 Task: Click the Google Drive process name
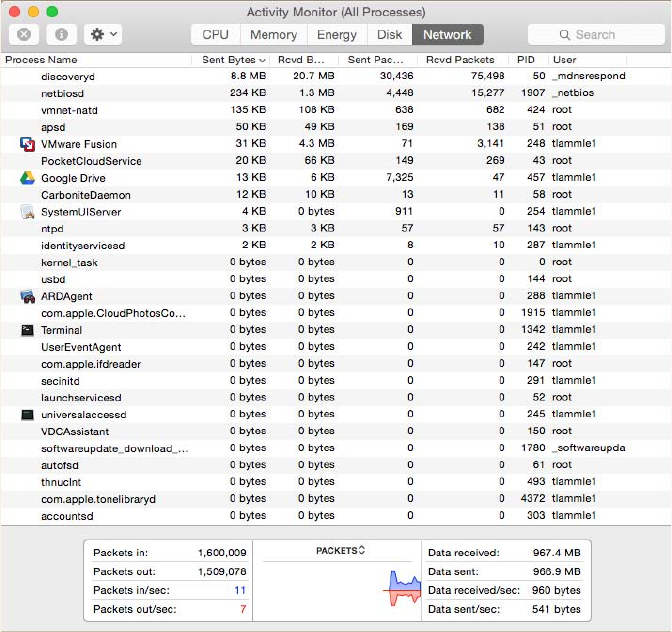73,178
